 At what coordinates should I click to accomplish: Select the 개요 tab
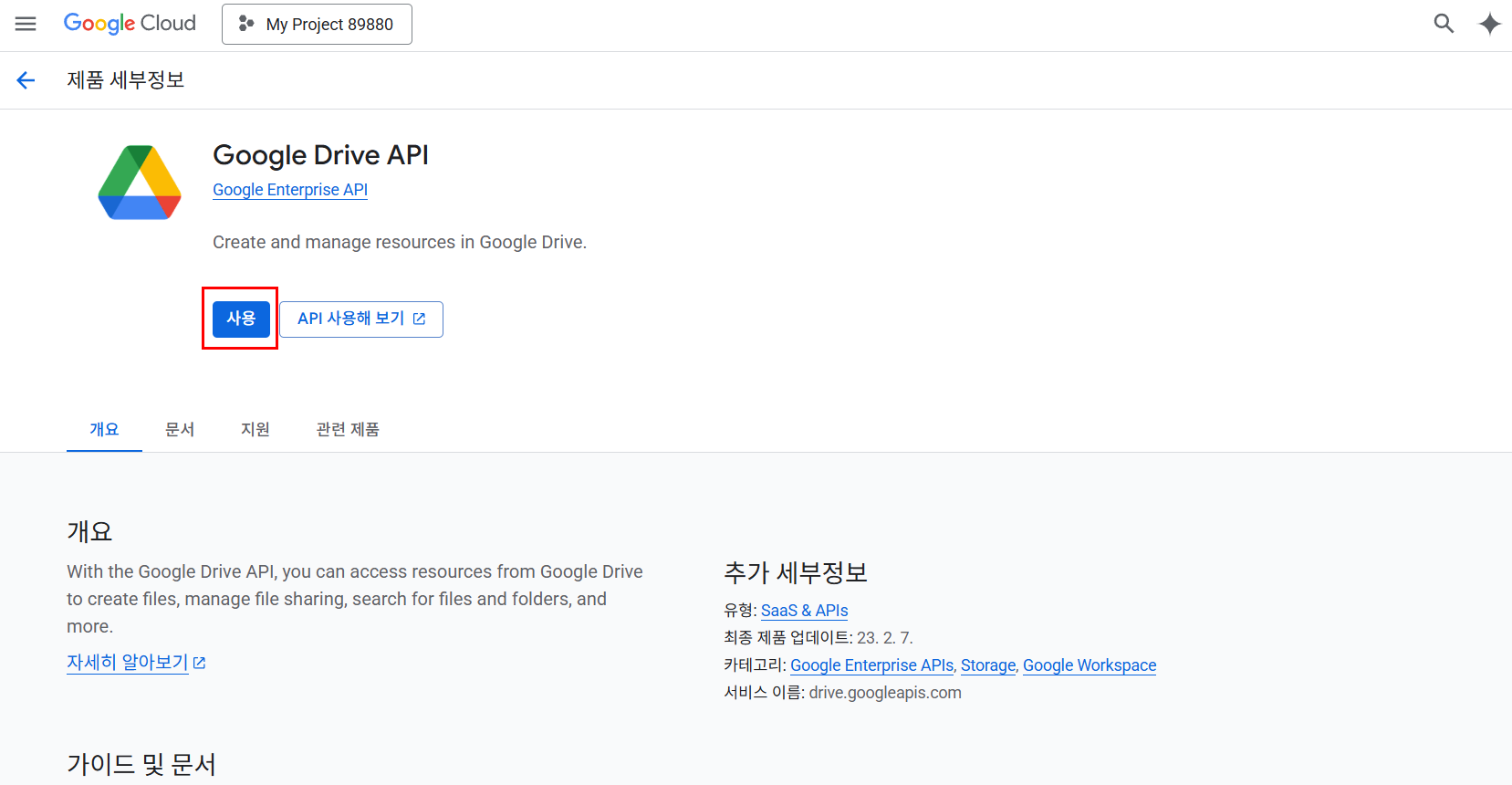(x=104, y=429)
